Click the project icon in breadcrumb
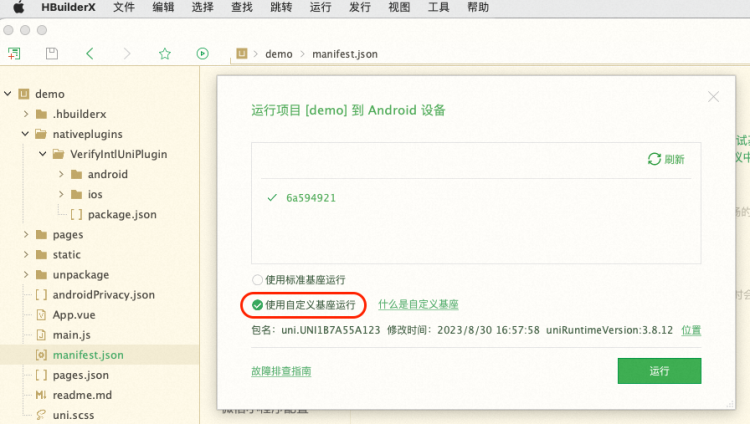Viewport: 750px width, 424px height. click(242, 54)
